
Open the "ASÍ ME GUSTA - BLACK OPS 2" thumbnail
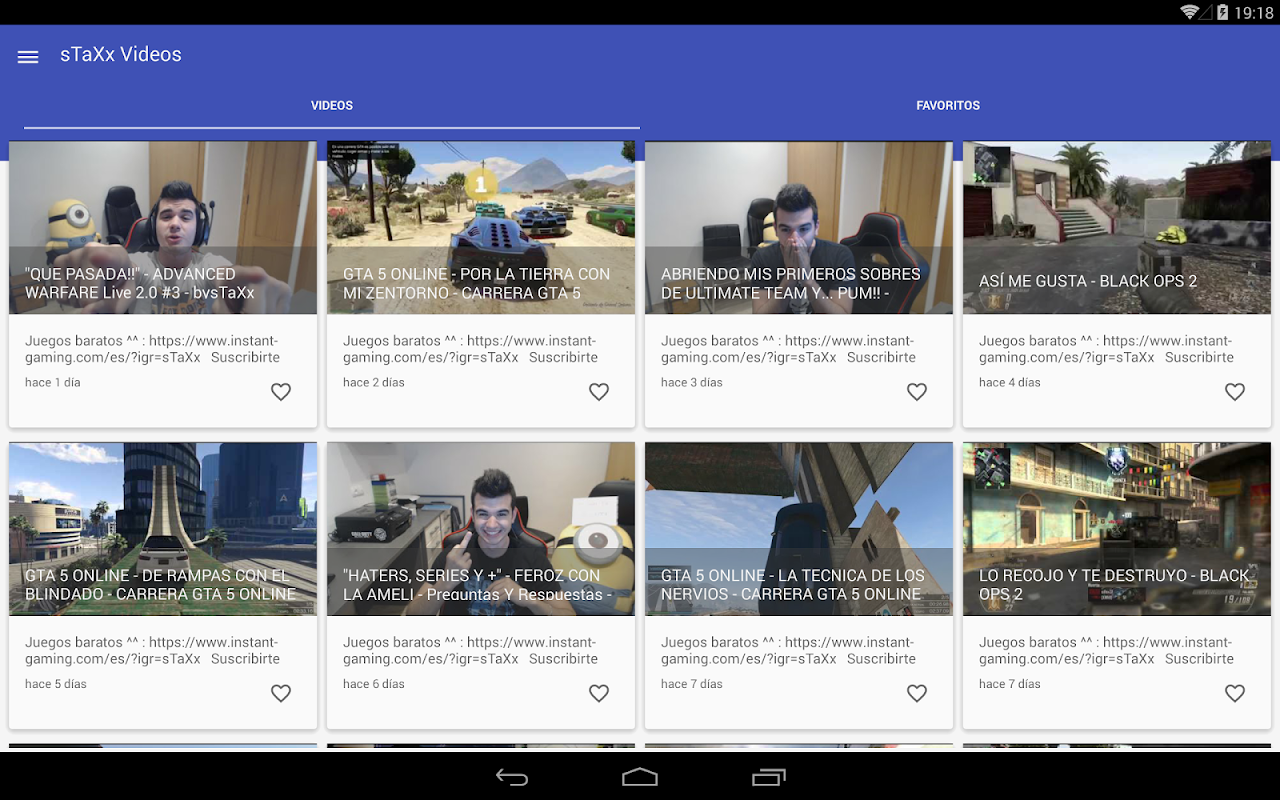click(x=1117, y=228)
